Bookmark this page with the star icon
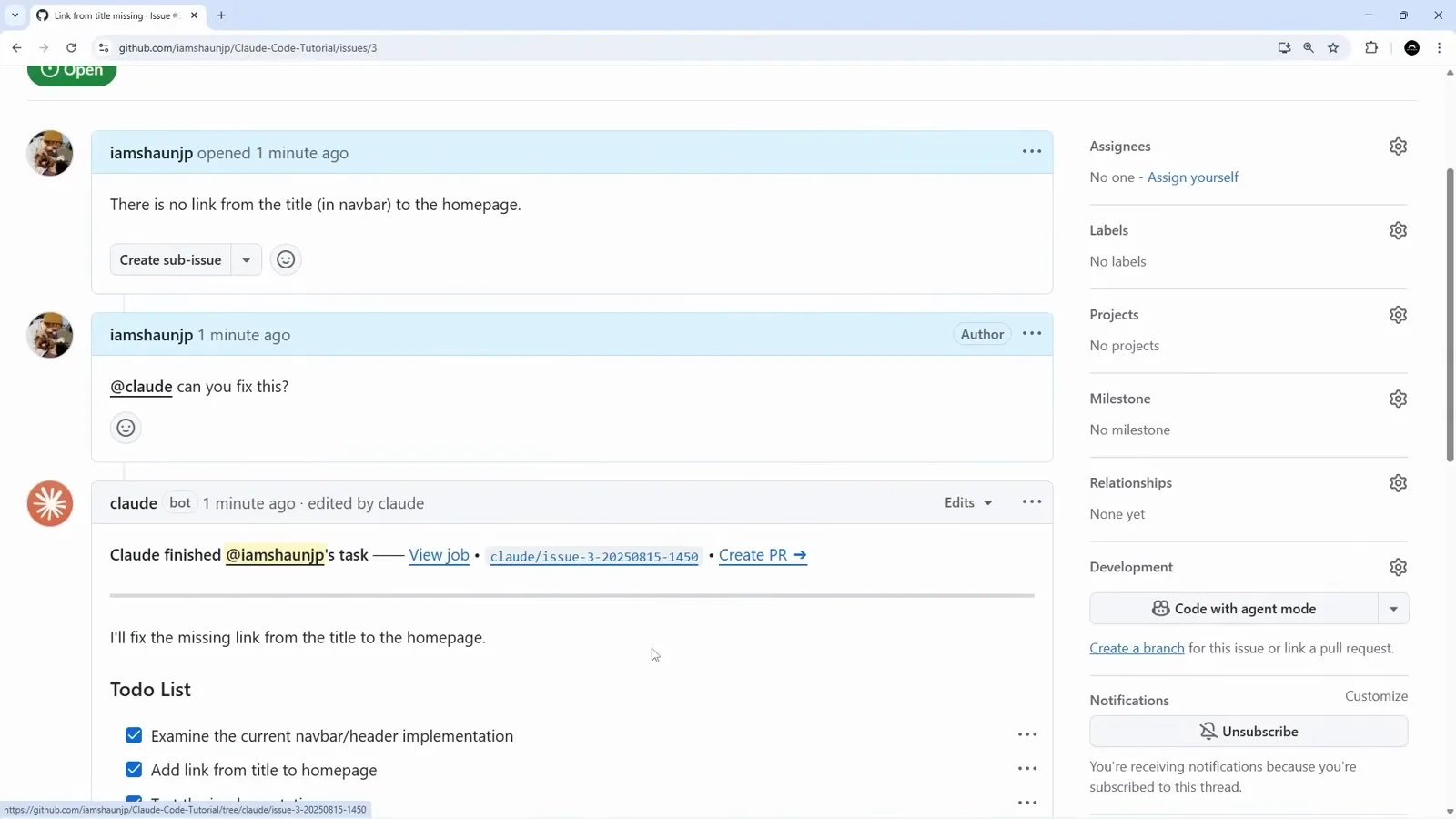Screen dimensions: 1456x819 [1333, 47]
